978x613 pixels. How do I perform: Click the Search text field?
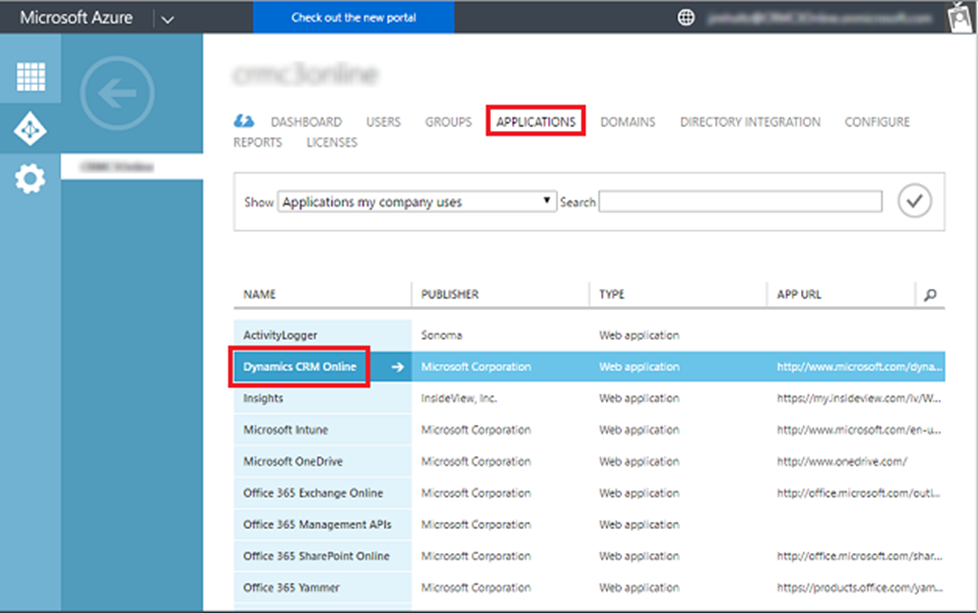point(740,201)
